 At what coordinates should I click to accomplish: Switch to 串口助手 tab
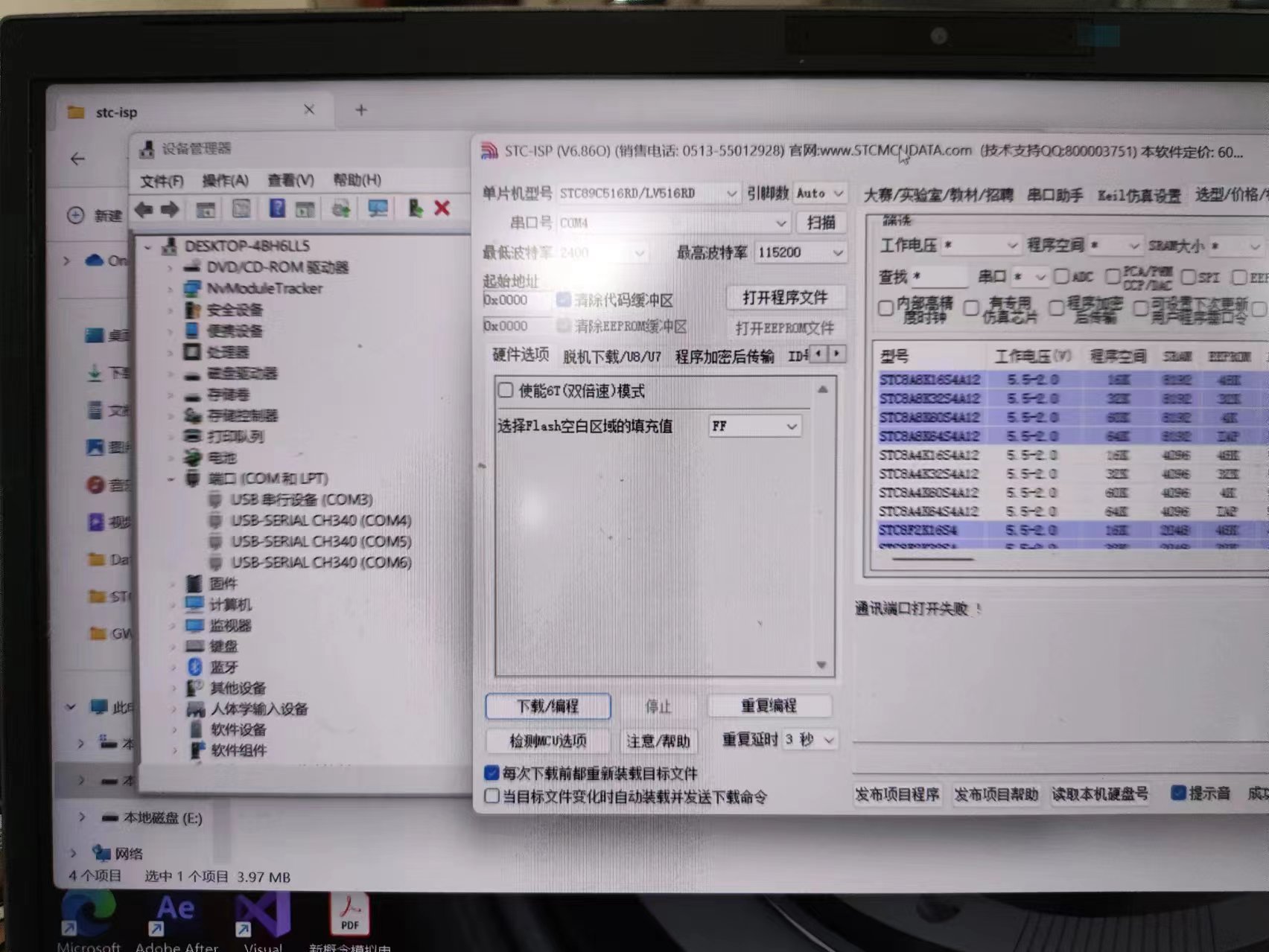[x=1055, y=195]
